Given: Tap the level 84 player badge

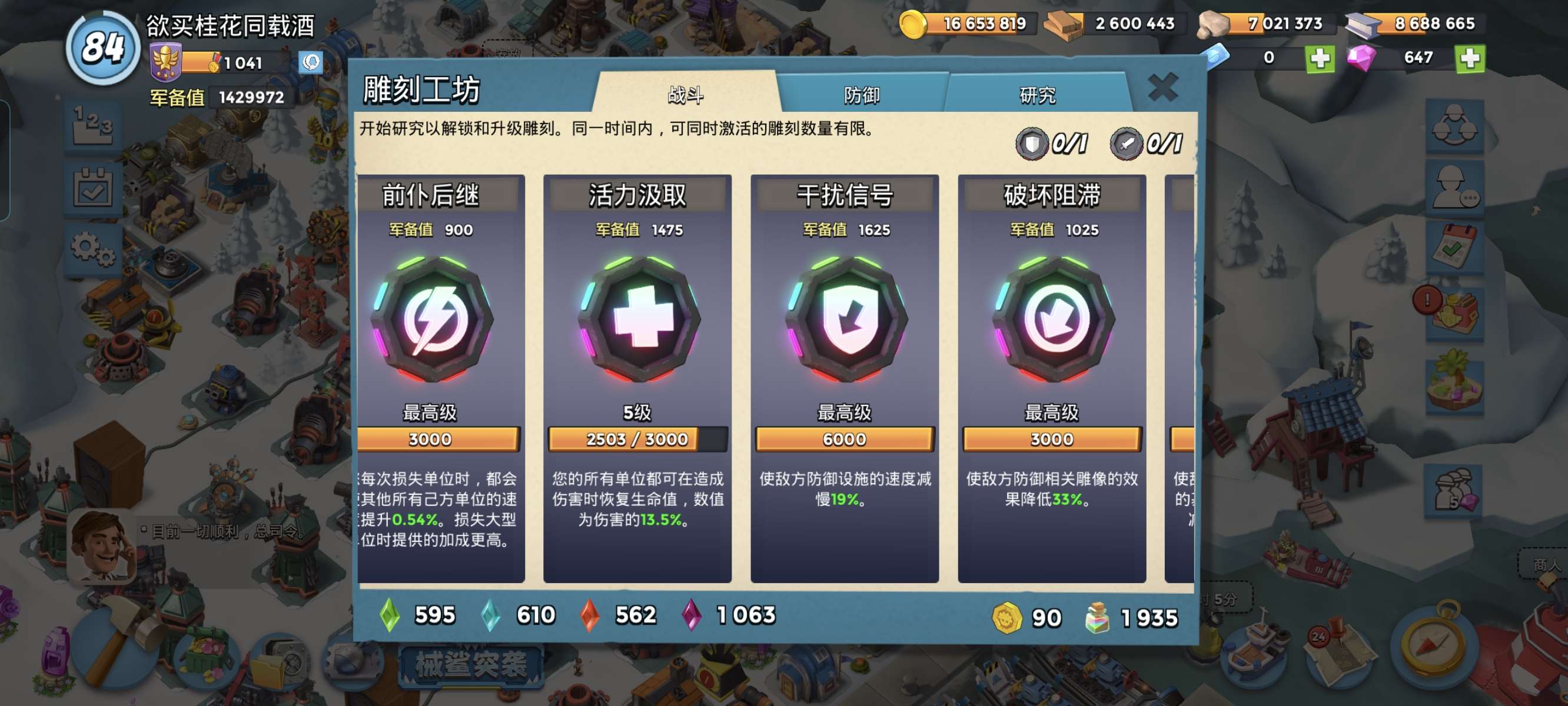Looking at the screenshot, I should click(x=104, y=48).
